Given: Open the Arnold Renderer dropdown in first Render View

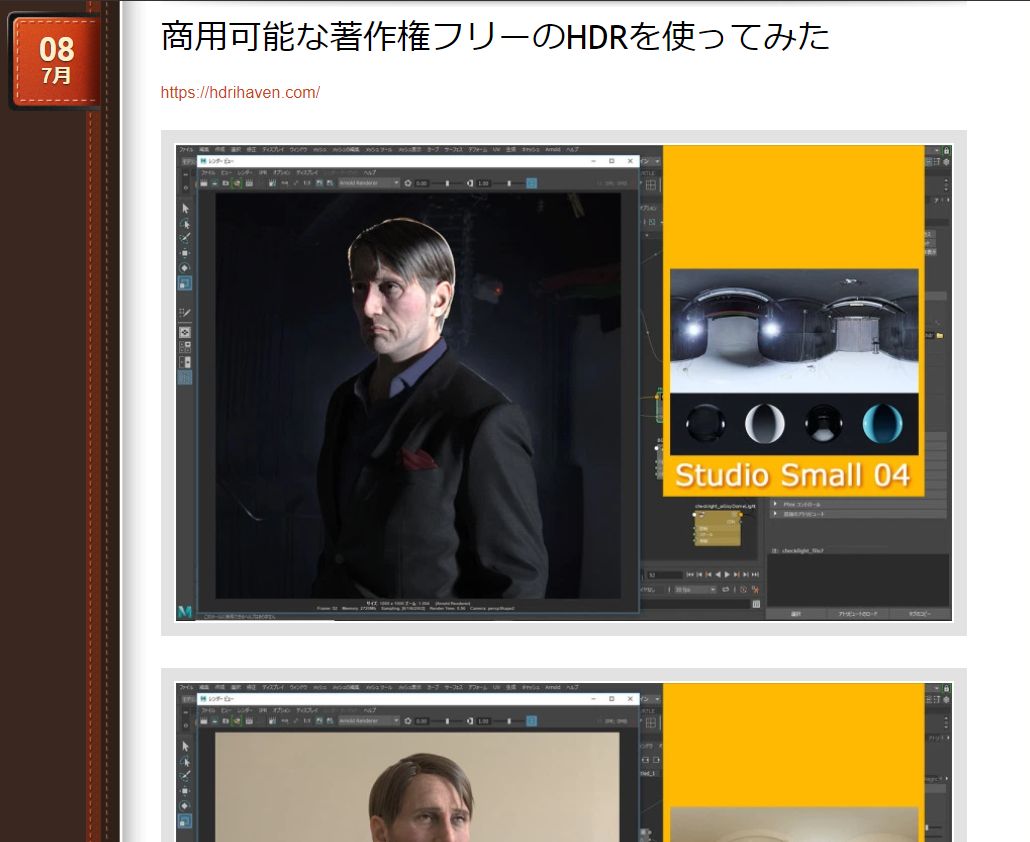Looking at the screenshot, I should pyautogui.click(x=369, y=183).
